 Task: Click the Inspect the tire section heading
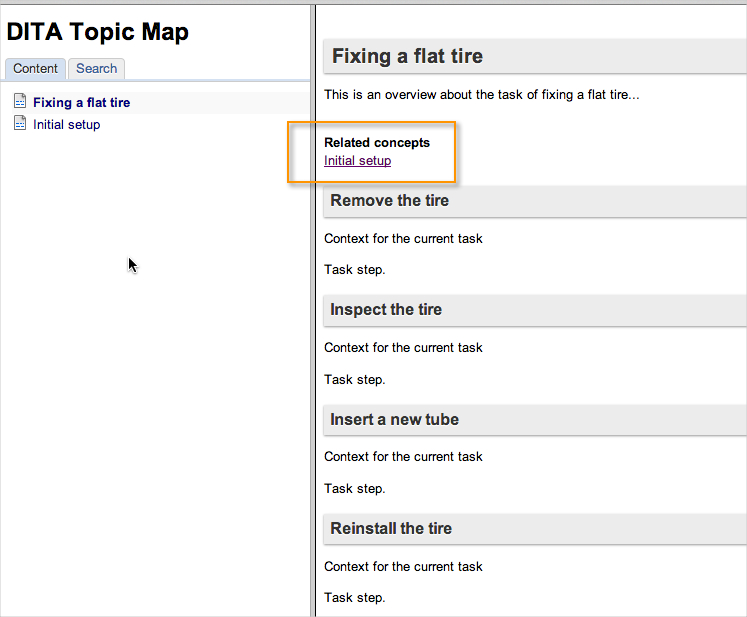click(386, 310)
